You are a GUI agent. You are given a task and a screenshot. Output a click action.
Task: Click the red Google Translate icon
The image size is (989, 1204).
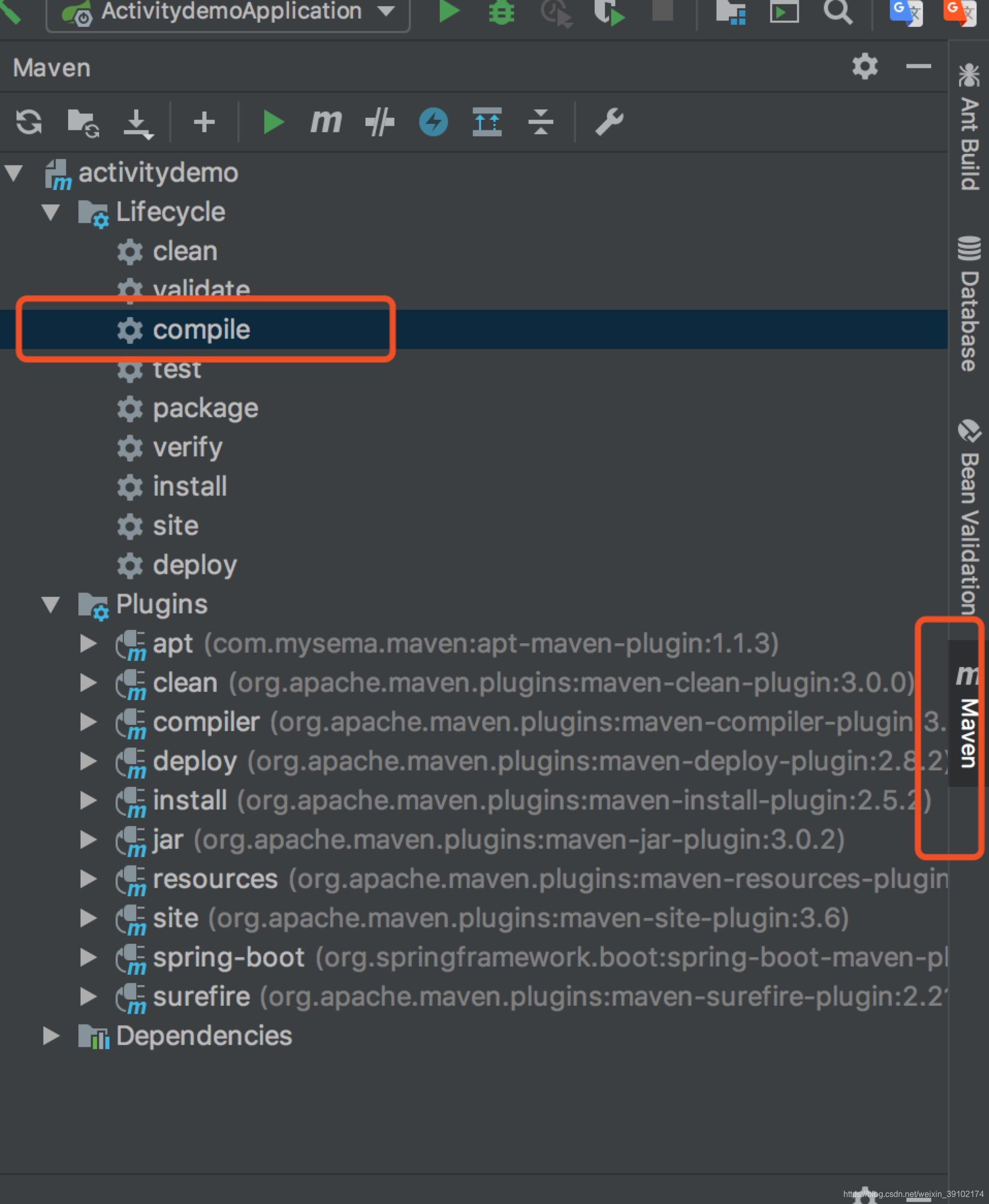coord(960,12)
